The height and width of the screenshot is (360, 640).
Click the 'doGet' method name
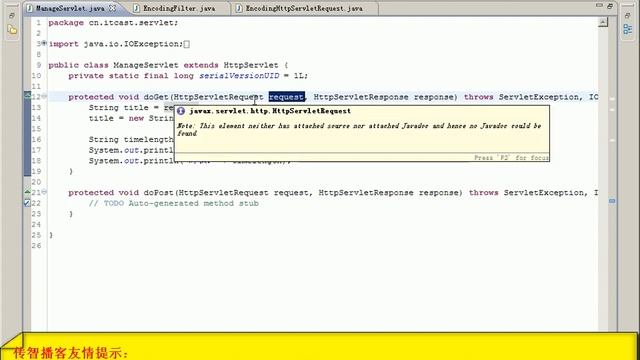click(156, 97)
